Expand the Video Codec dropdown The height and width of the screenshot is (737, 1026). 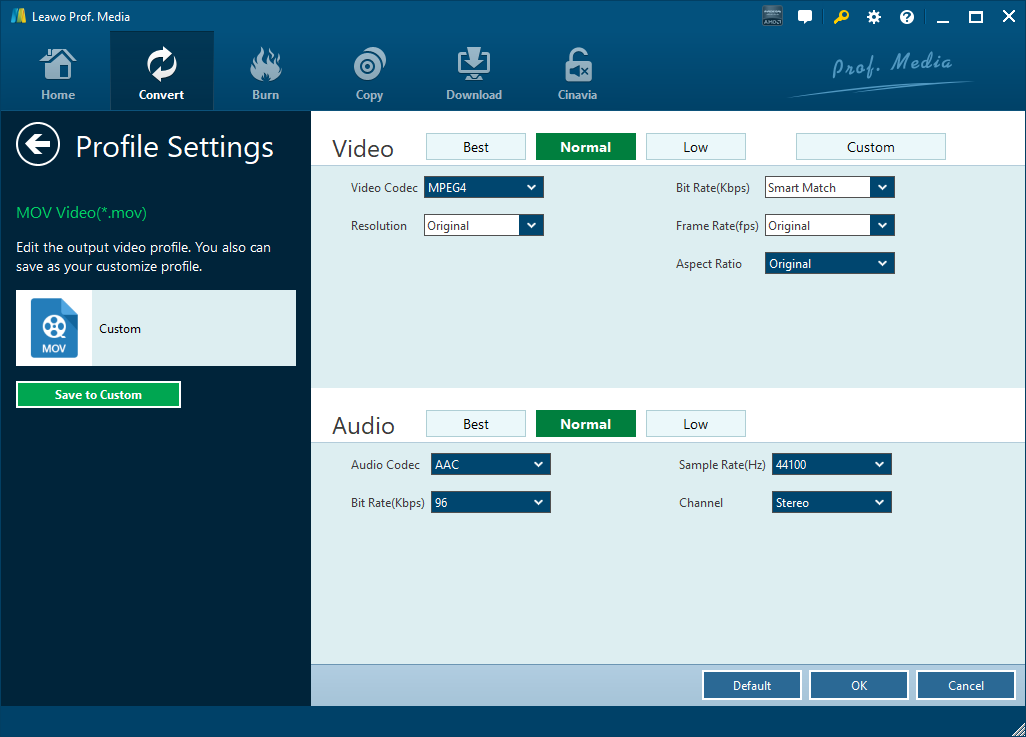click(x=484, y=188)
